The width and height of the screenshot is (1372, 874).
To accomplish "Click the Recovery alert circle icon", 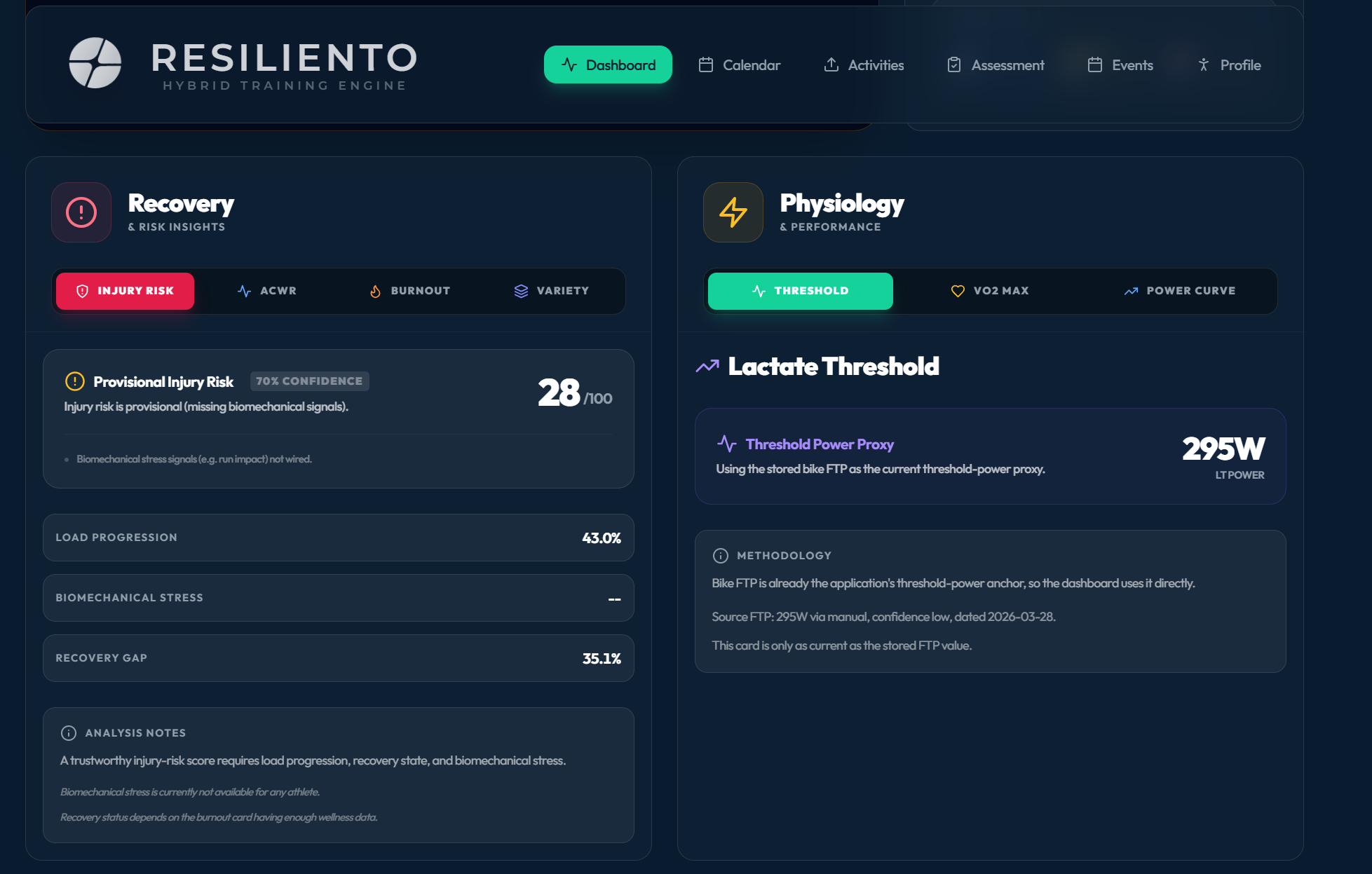I will pos(81,212).
